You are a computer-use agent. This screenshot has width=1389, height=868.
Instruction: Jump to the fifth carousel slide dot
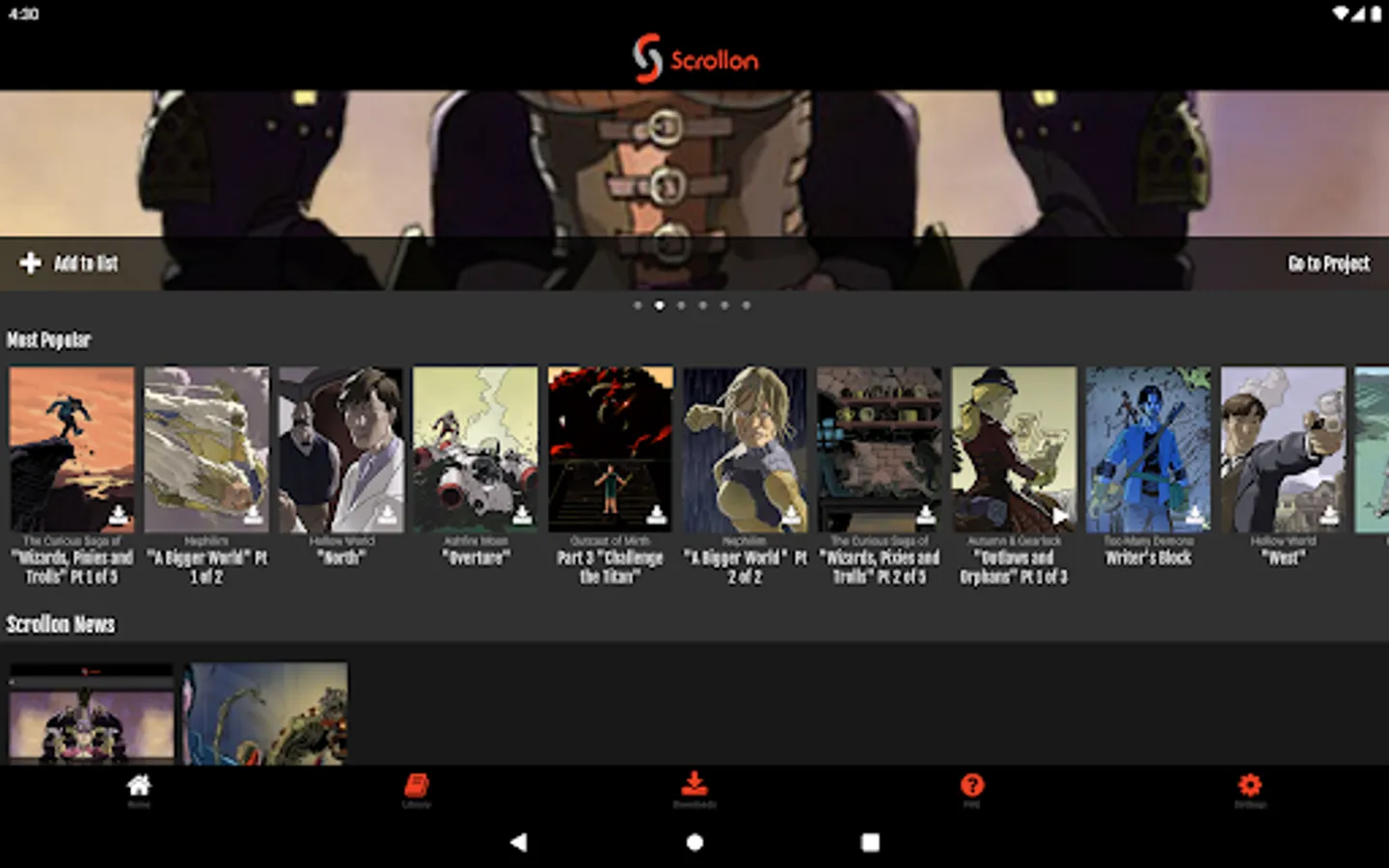coord(724,306)
